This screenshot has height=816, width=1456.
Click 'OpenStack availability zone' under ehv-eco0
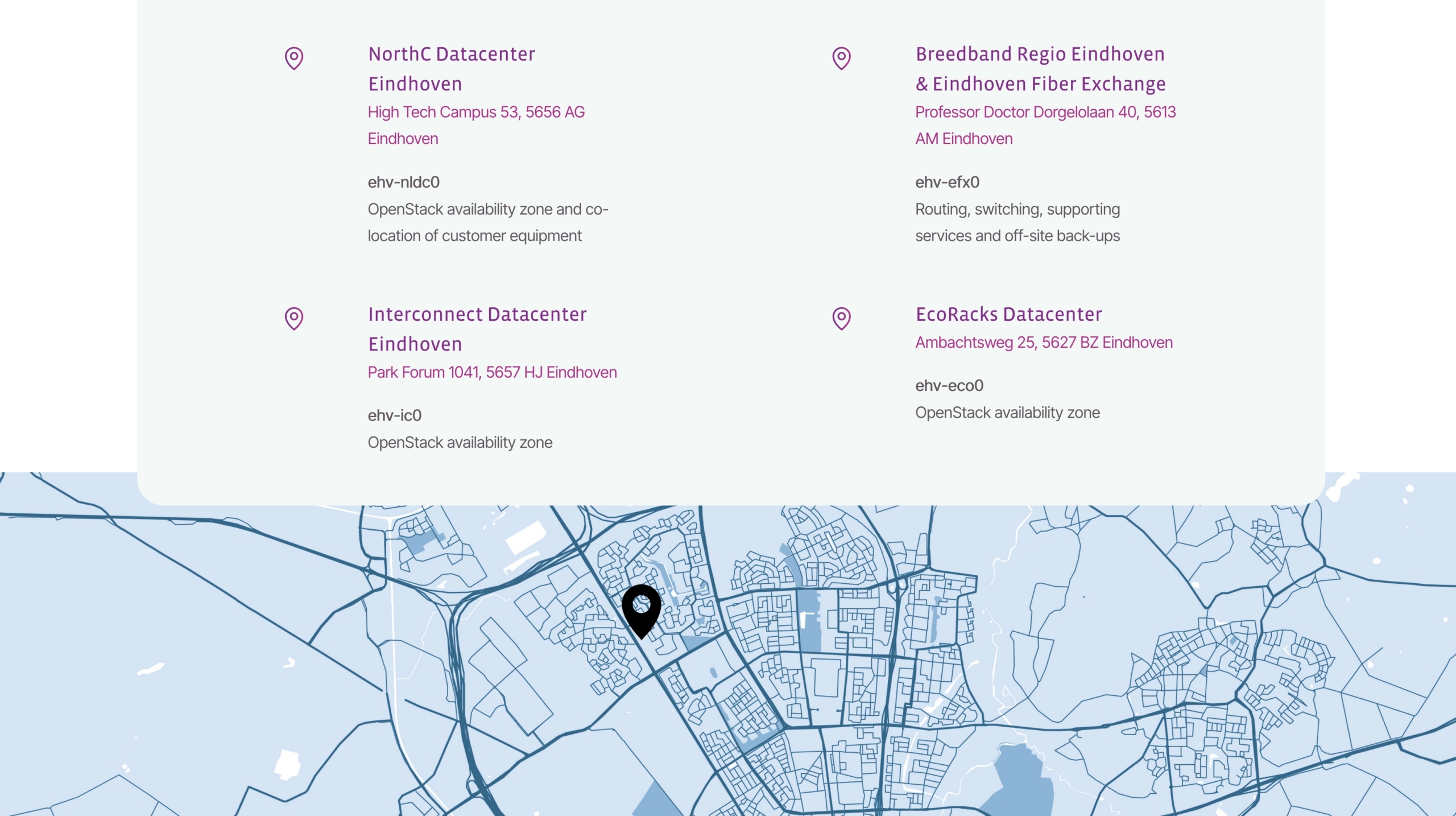coord(1007,413)
